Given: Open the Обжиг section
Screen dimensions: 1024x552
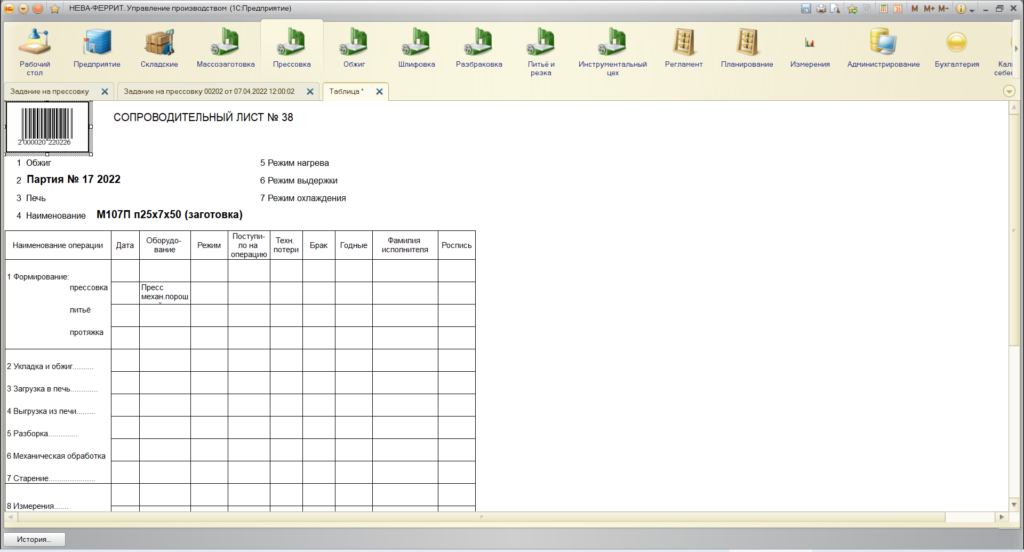Looking at the screenshot, I should click(x=354, y=49).
